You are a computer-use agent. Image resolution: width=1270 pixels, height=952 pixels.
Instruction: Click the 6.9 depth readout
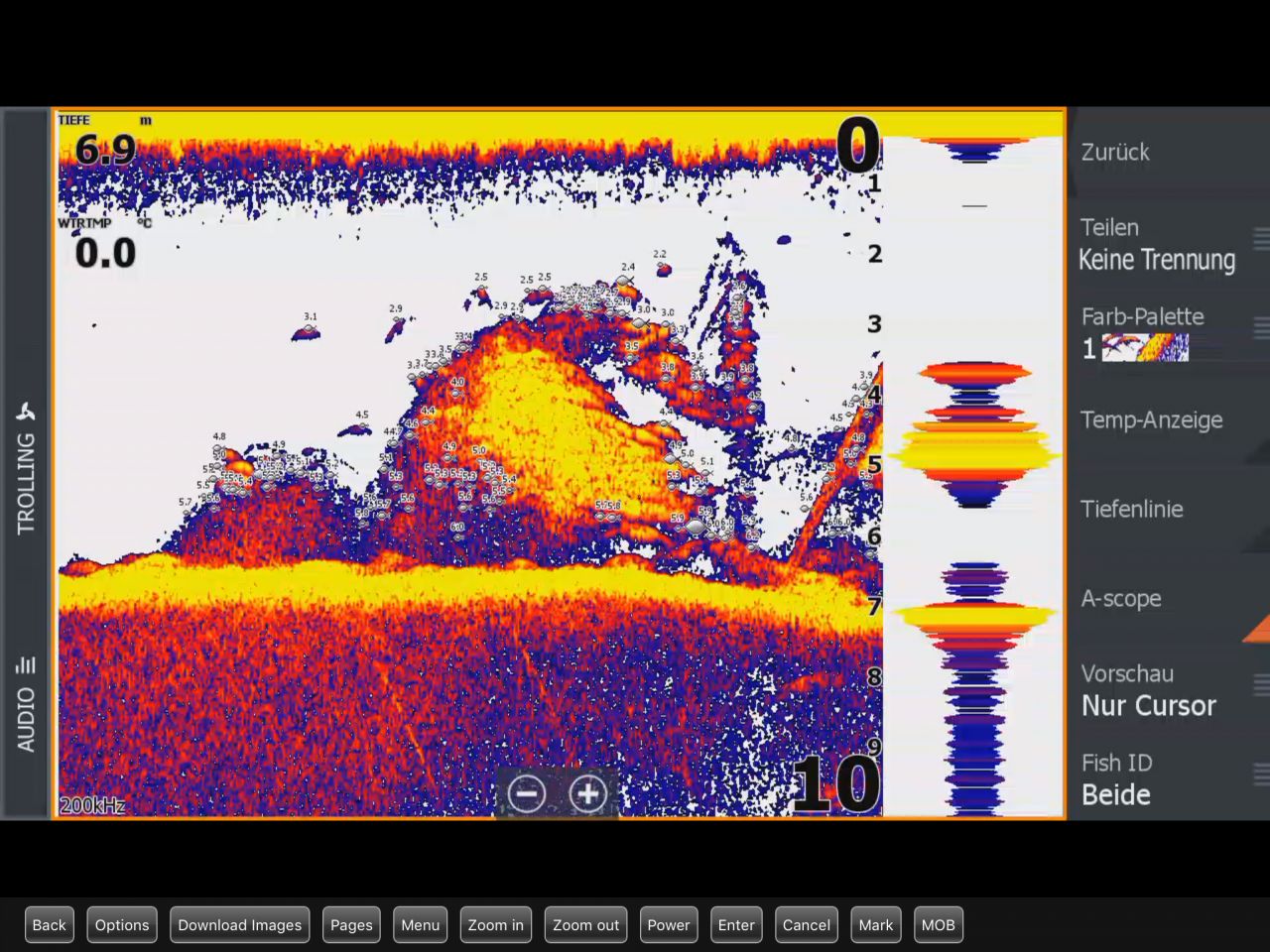coord(105,150)
